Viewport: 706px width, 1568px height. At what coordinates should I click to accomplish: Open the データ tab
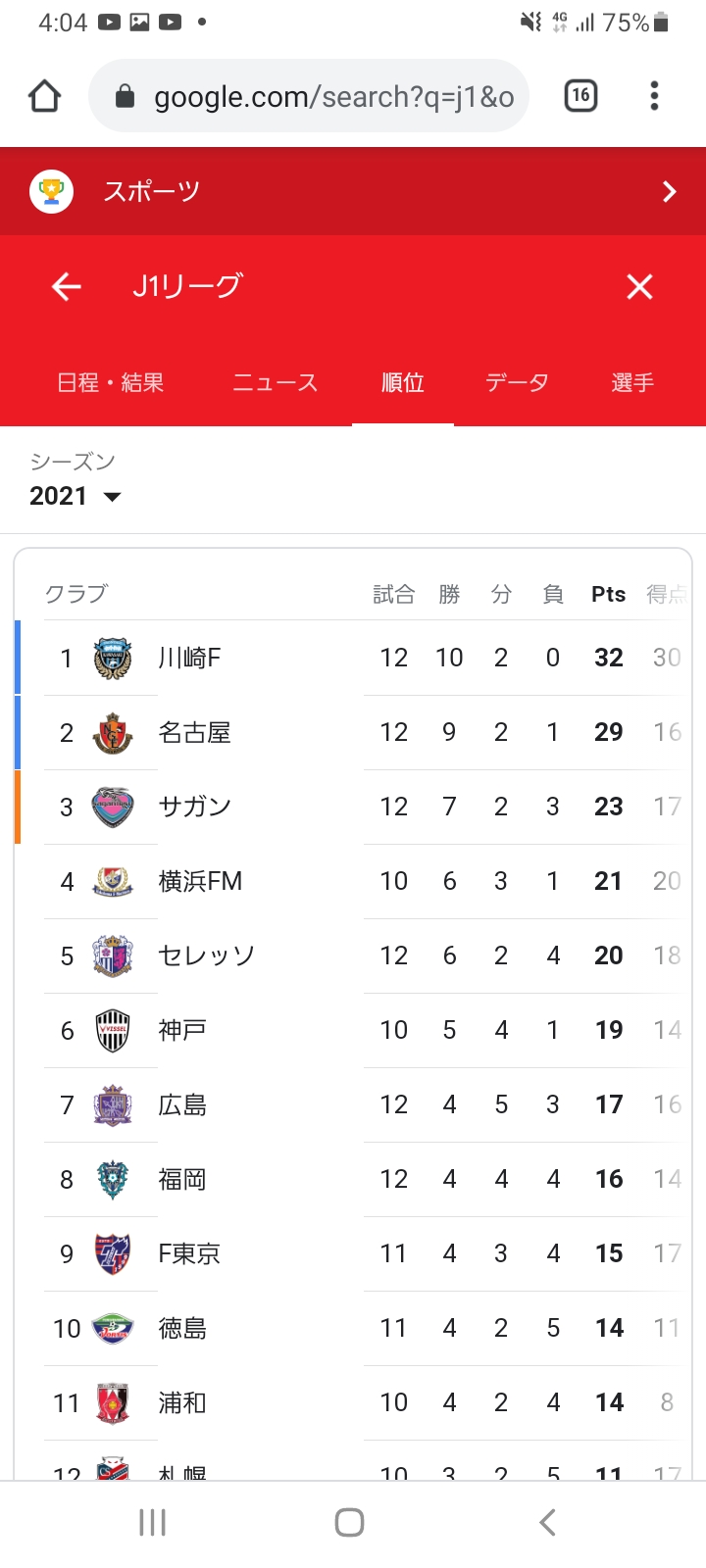pos(517,382)
